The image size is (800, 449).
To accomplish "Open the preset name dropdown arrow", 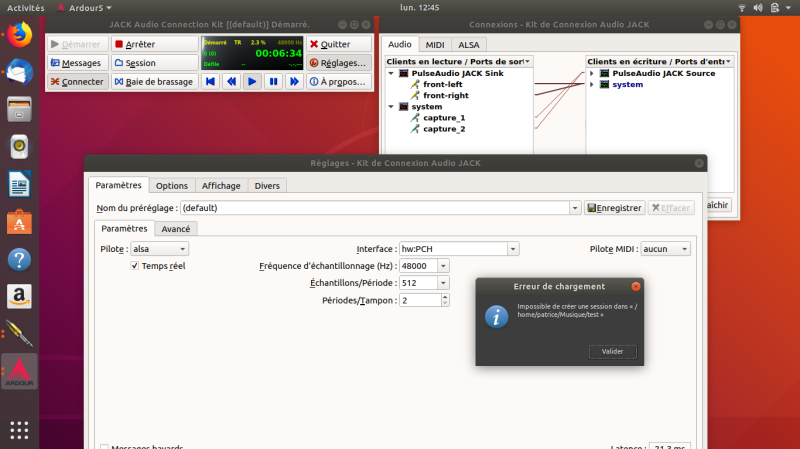I will (x=575, y=208).
